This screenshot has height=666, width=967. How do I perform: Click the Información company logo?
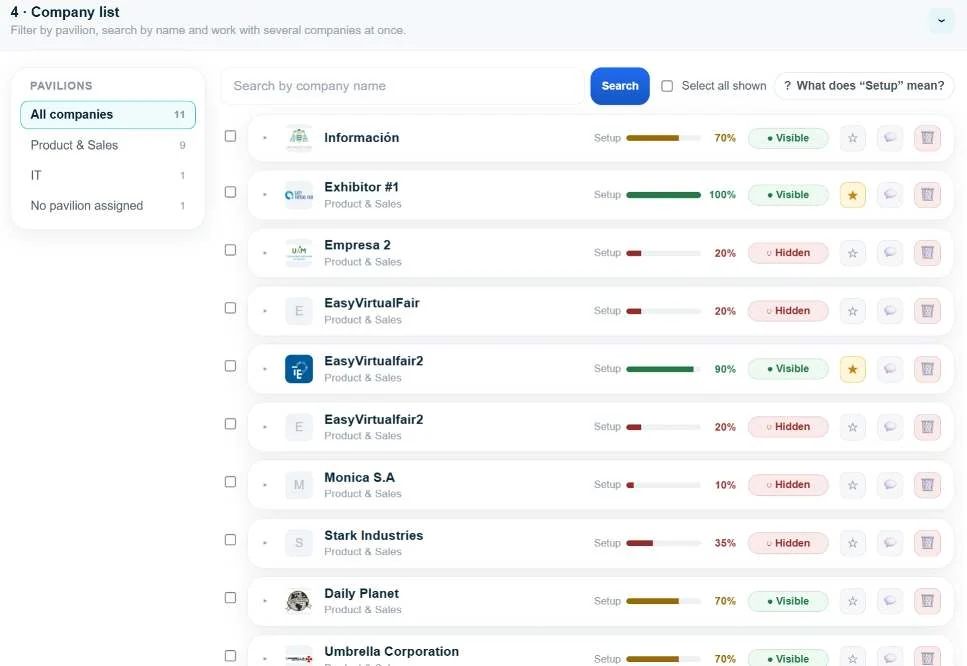click(x=298, y=138)
